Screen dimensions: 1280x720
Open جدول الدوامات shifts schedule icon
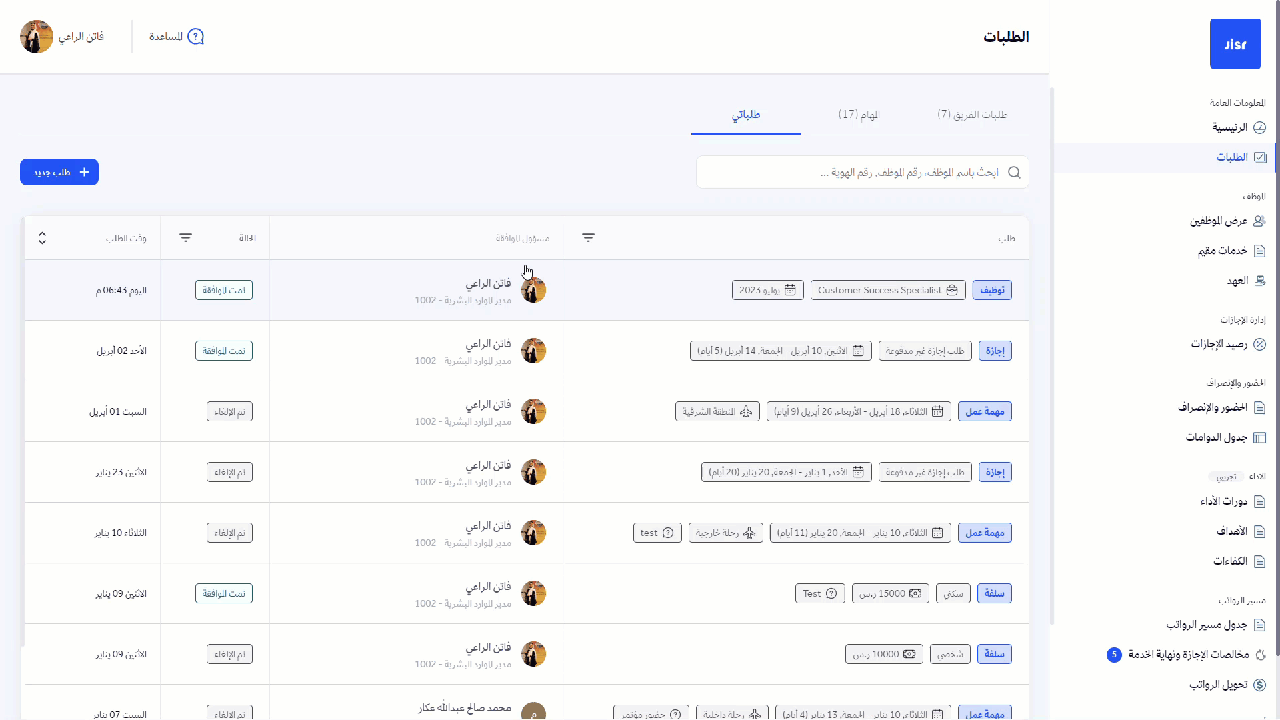1260,438
